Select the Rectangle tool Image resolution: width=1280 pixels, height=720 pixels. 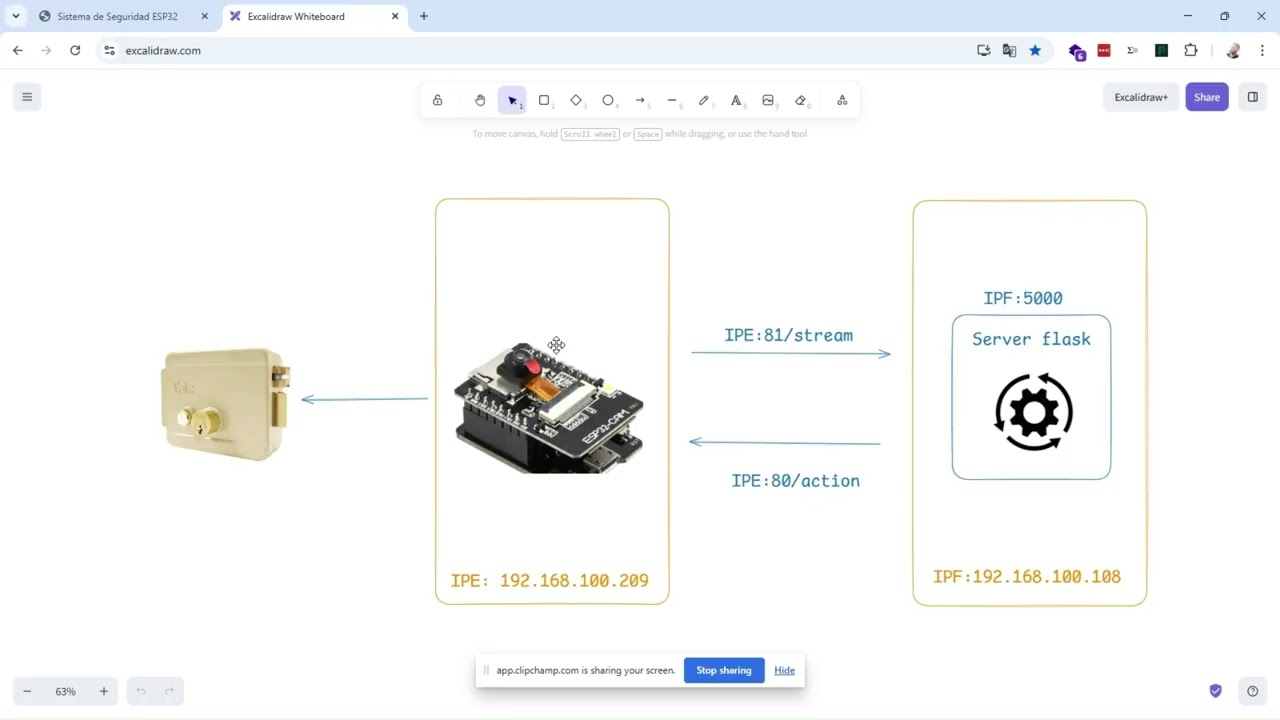[x=544, y=100]
